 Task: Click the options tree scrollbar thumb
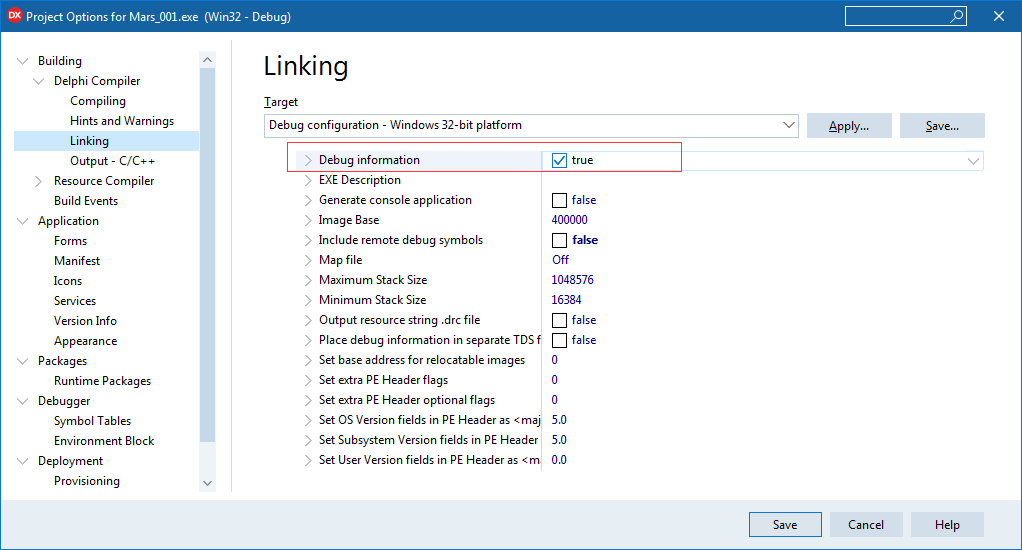click(x=207, y=254)
